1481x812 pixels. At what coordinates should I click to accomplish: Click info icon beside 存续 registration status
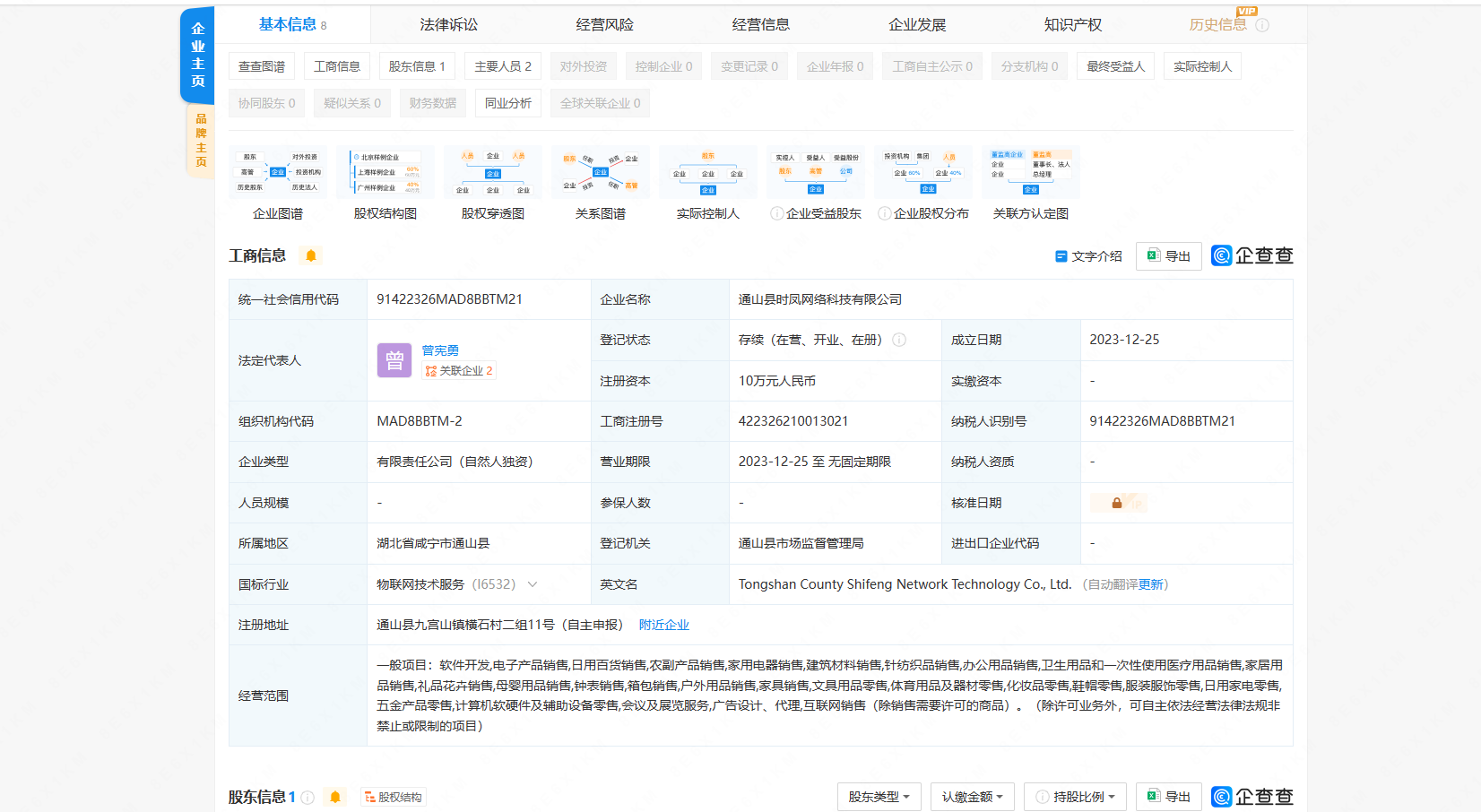click(899, 340)
